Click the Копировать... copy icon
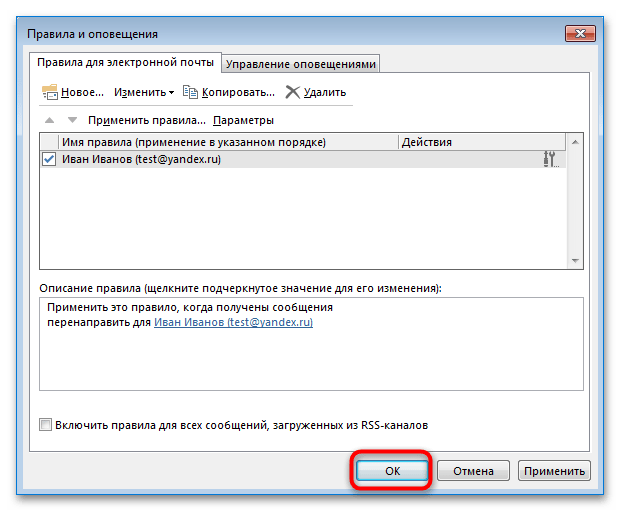 point(190,92)
